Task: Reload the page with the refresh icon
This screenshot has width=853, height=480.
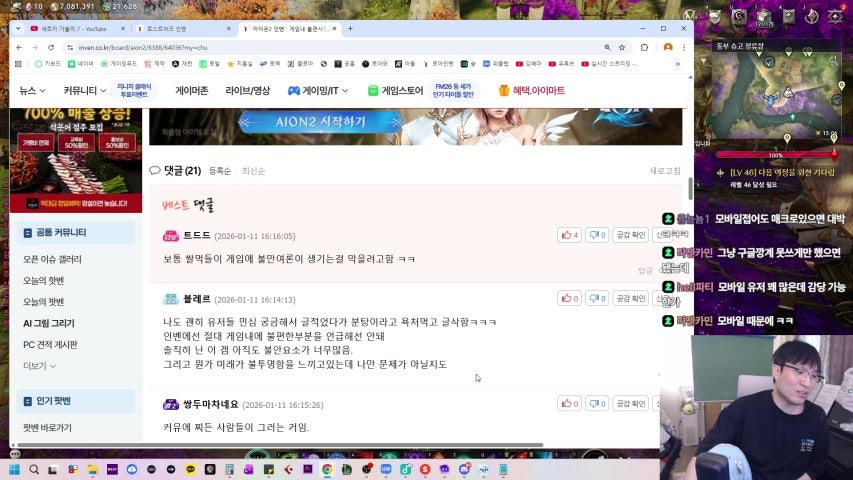Action: coord(51,48)
